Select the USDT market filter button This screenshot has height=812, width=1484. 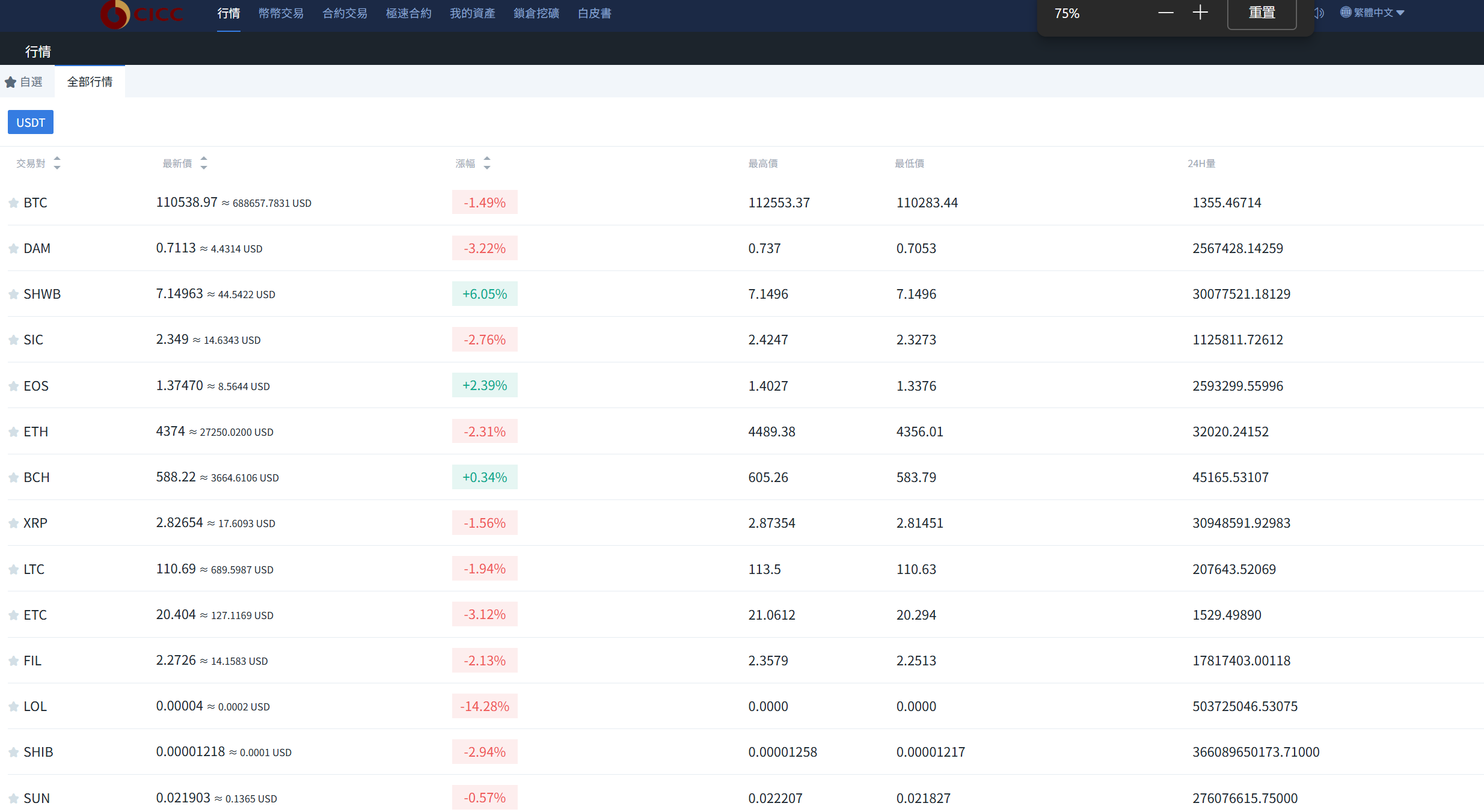click(31, 123)
